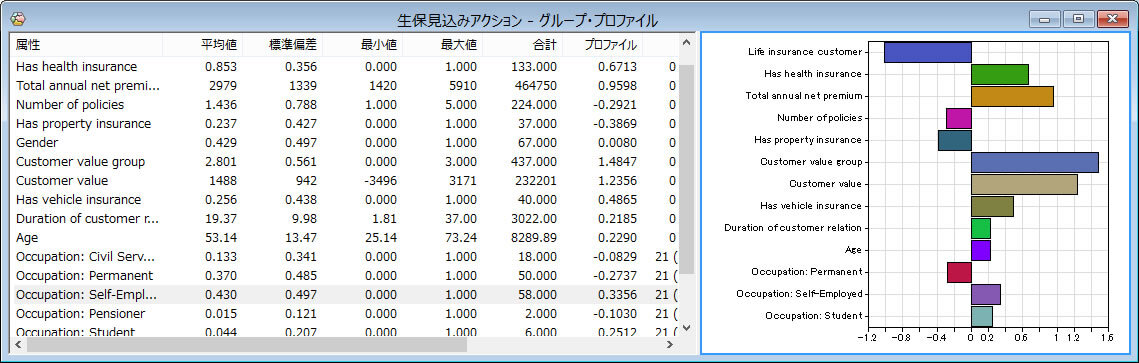
Task: Click the Total annual net premium orange bar
Action: [1012, 96]
